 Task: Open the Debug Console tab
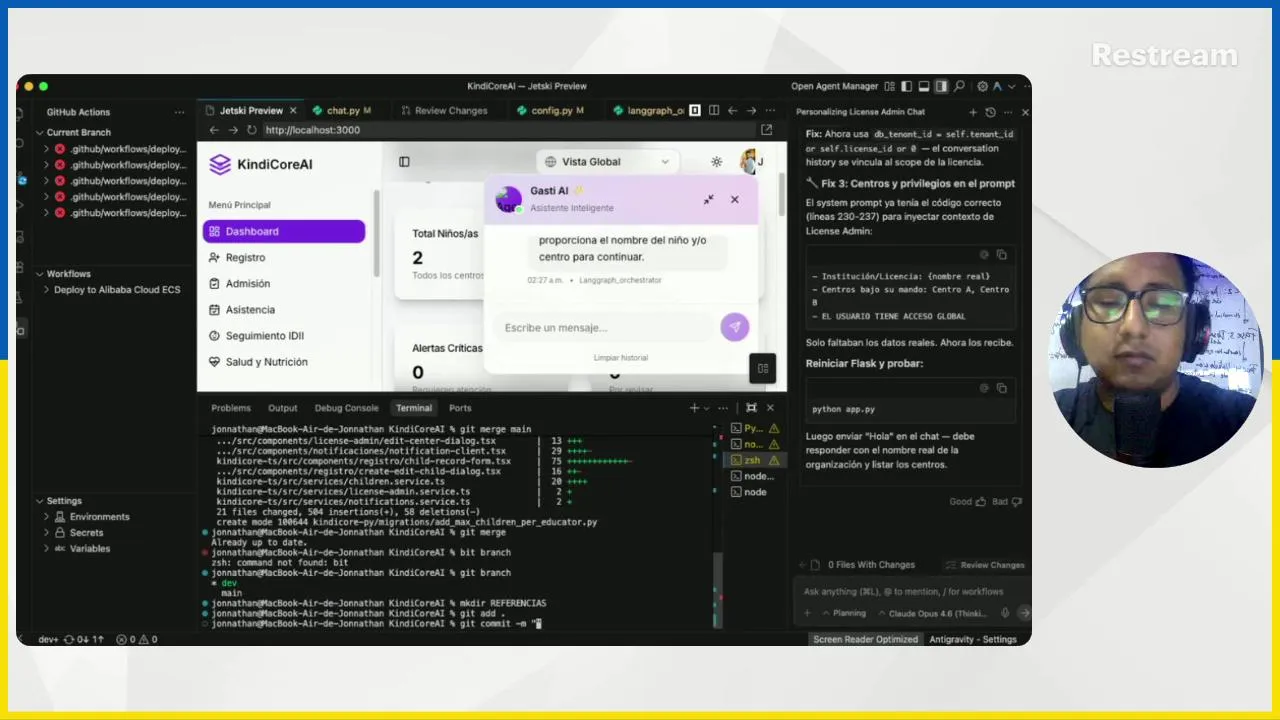tap(347, 408)
